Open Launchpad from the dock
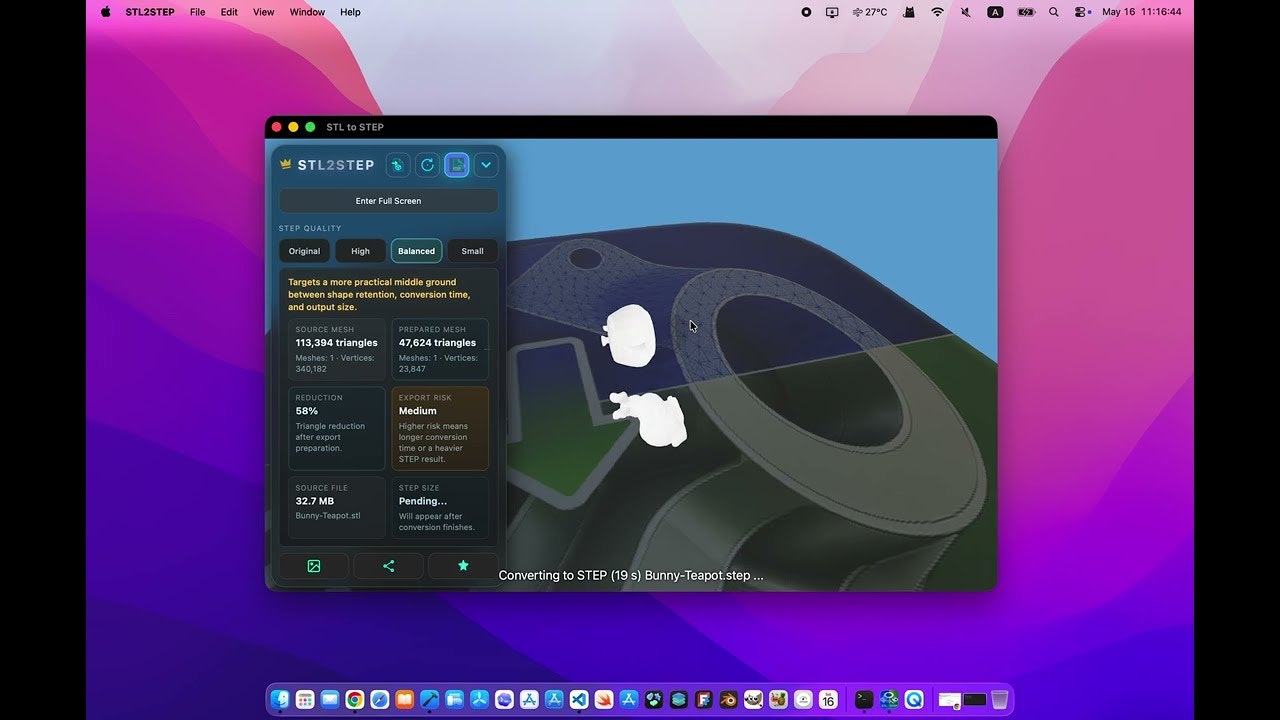This screenshot has height=720, width=1280. pyautogui.click(x=305, y=700)
